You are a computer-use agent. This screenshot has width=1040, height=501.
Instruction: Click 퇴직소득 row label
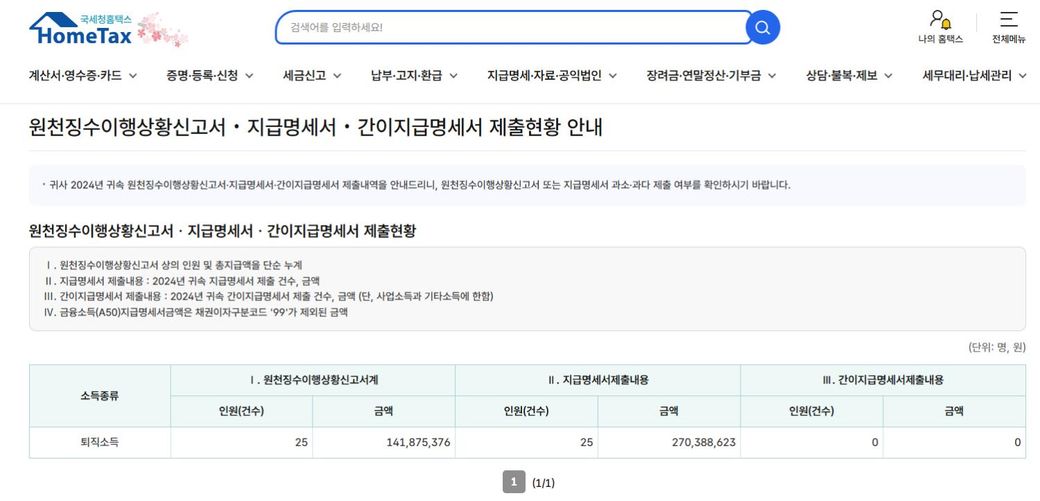(x=100, y=442)
